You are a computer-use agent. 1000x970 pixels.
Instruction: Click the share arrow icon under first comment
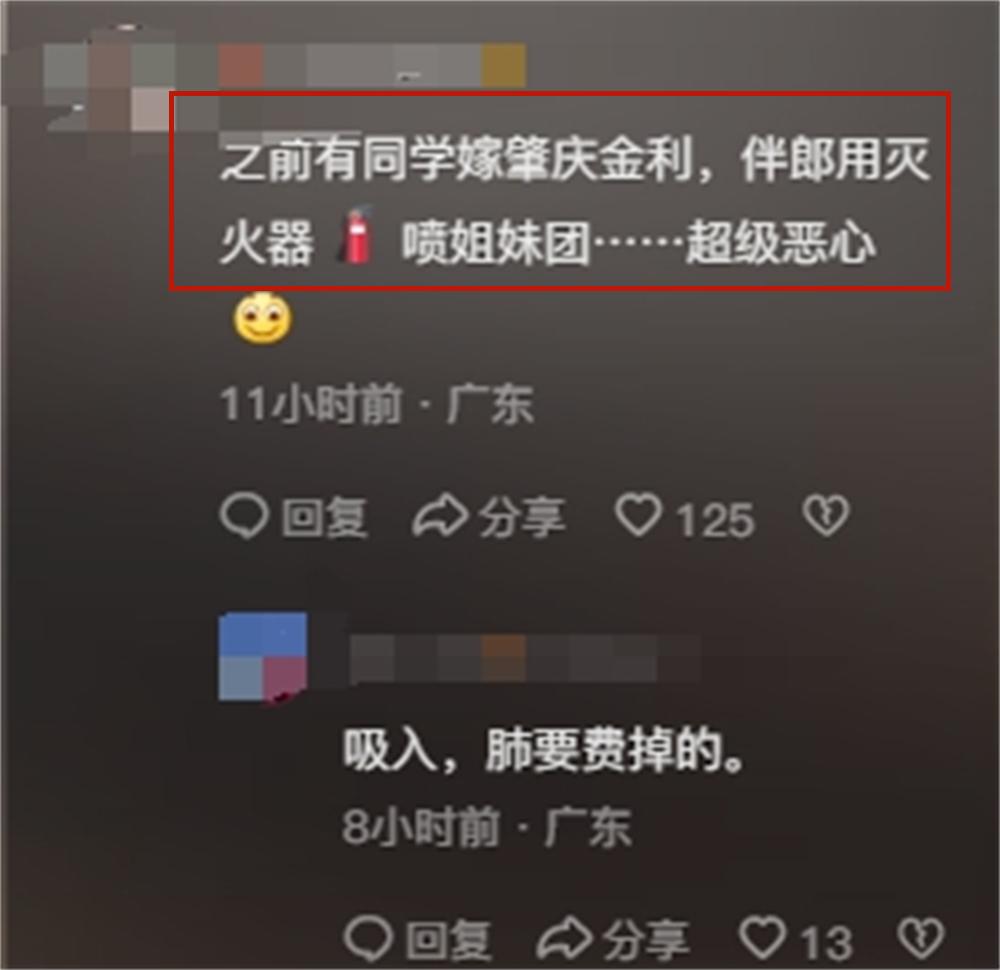click(441, 516)
